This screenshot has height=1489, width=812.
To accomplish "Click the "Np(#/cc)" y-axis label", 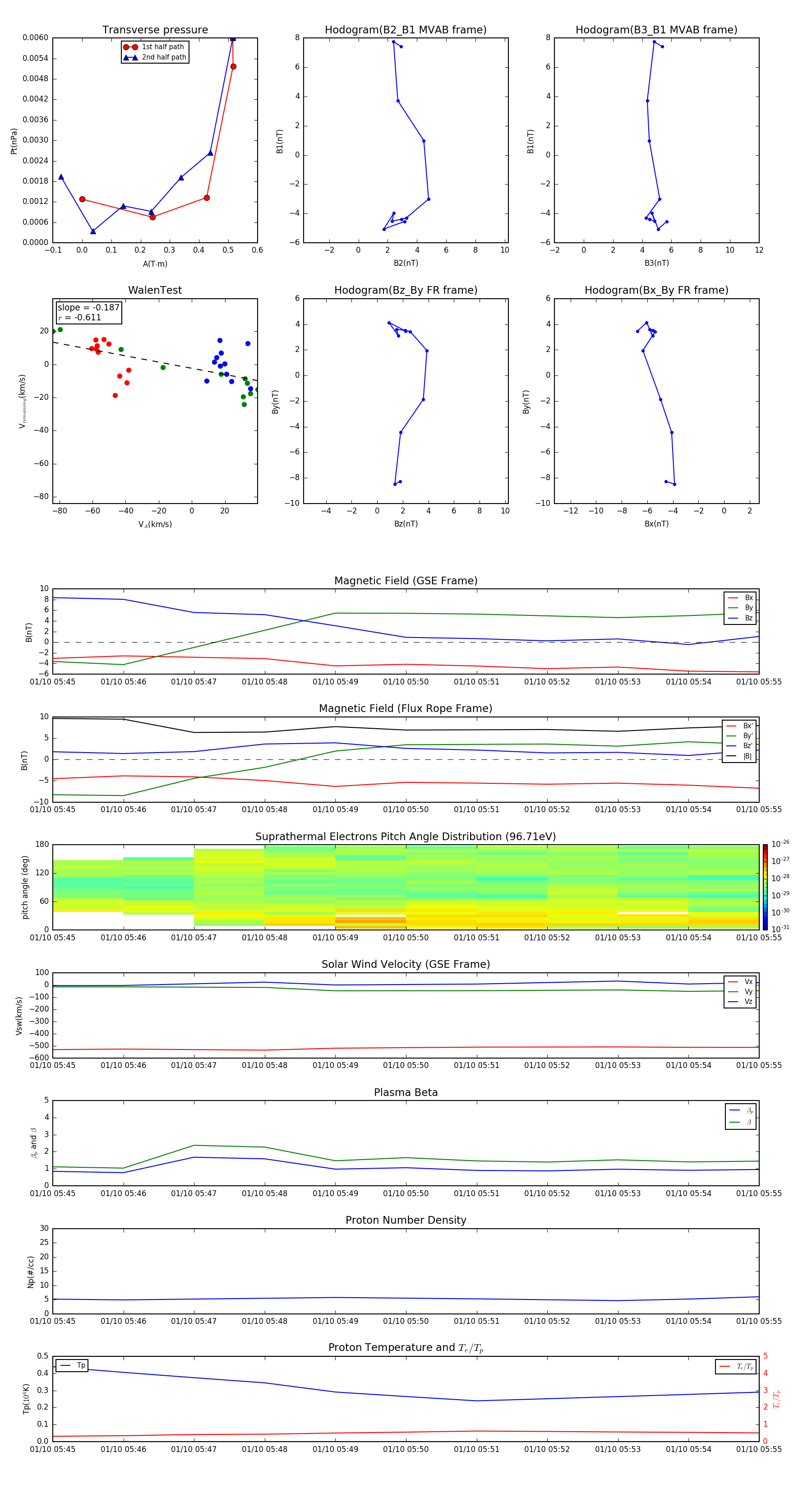I will (x=31, y=1272).
